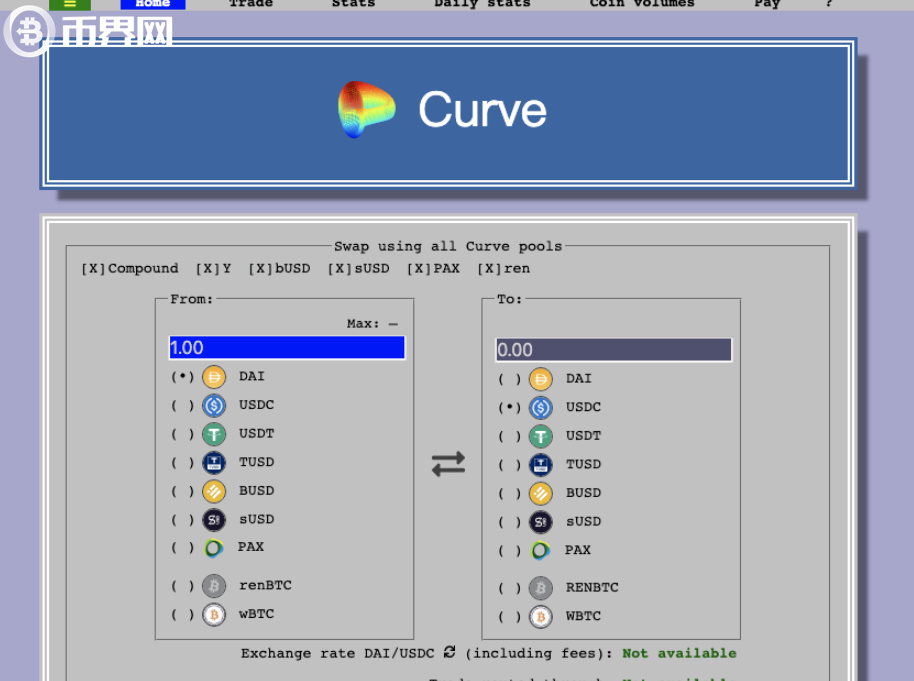Click TUSD coin icon in From list
914x681 pixels.
214,462
